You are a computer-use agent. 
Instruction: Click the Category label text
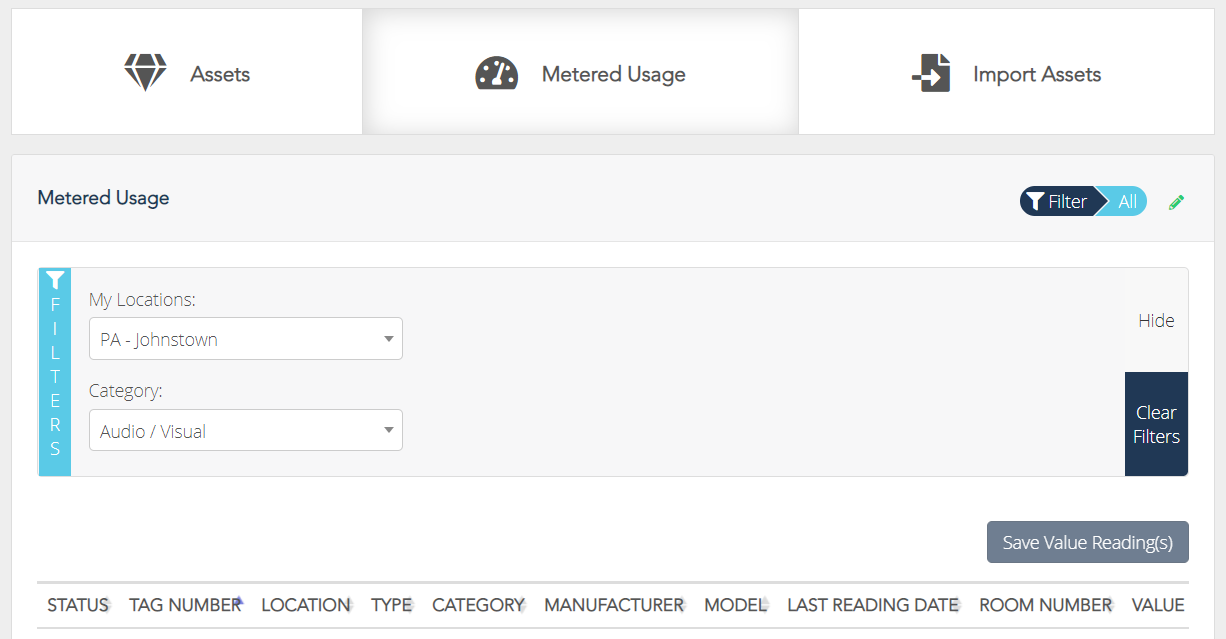125,390
